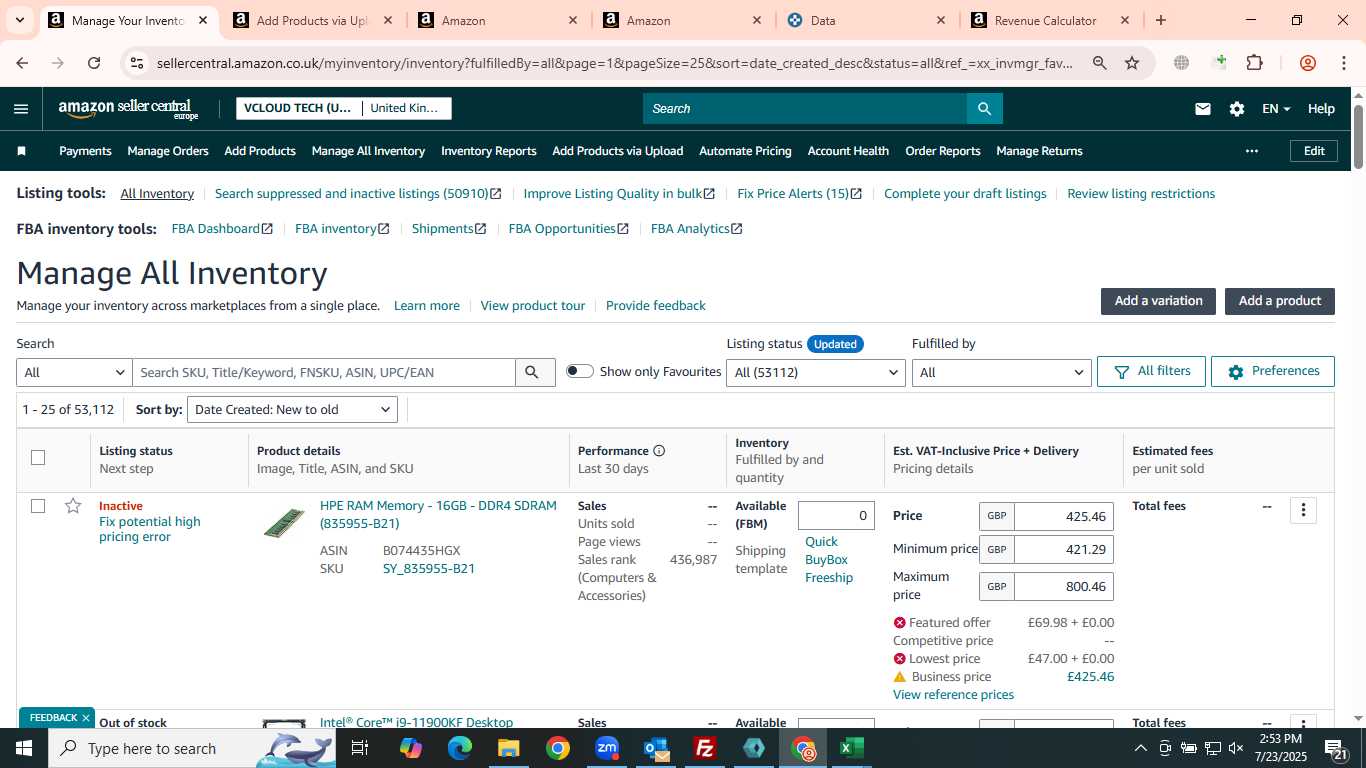
Task: Open Preferences button
Action: [x=1273, y=371]
